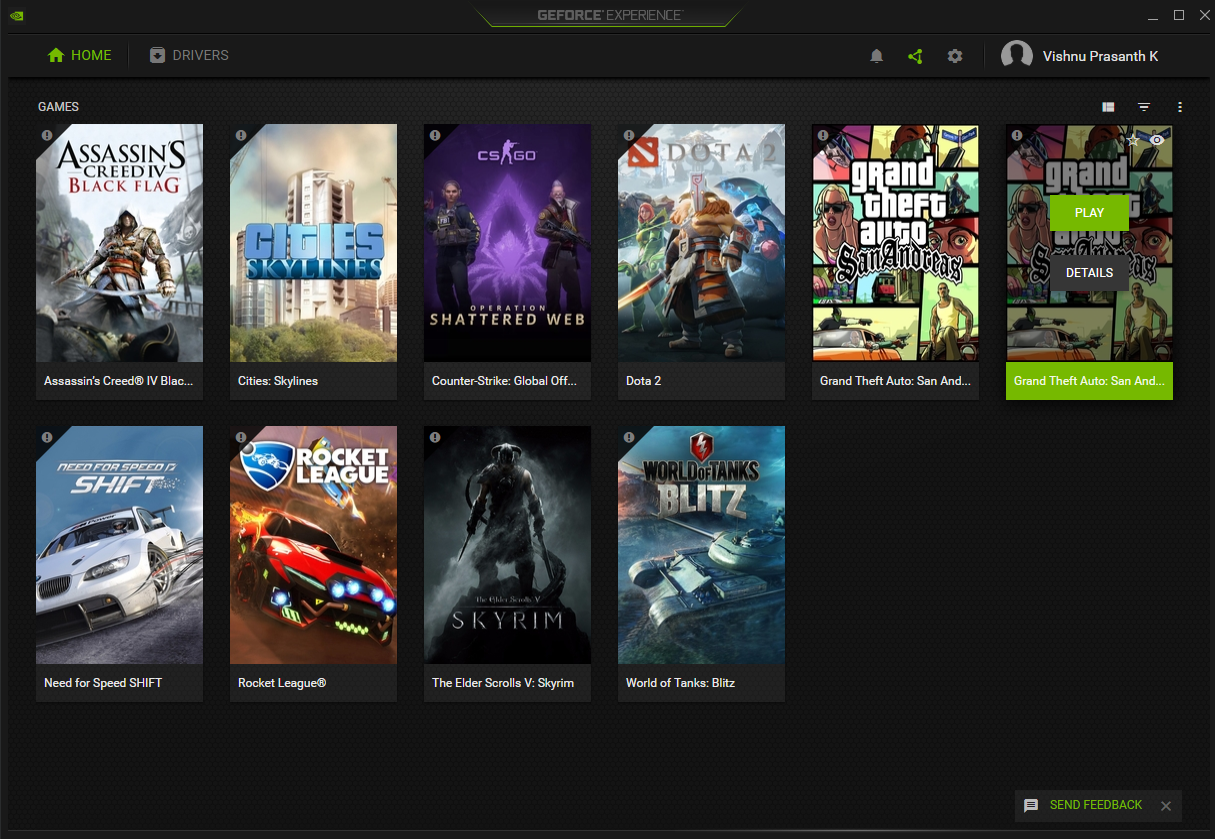This screenshot has height=839, width=1215.
Task: Open the three-dot more options menu
Action: (x=1180, y=107)
